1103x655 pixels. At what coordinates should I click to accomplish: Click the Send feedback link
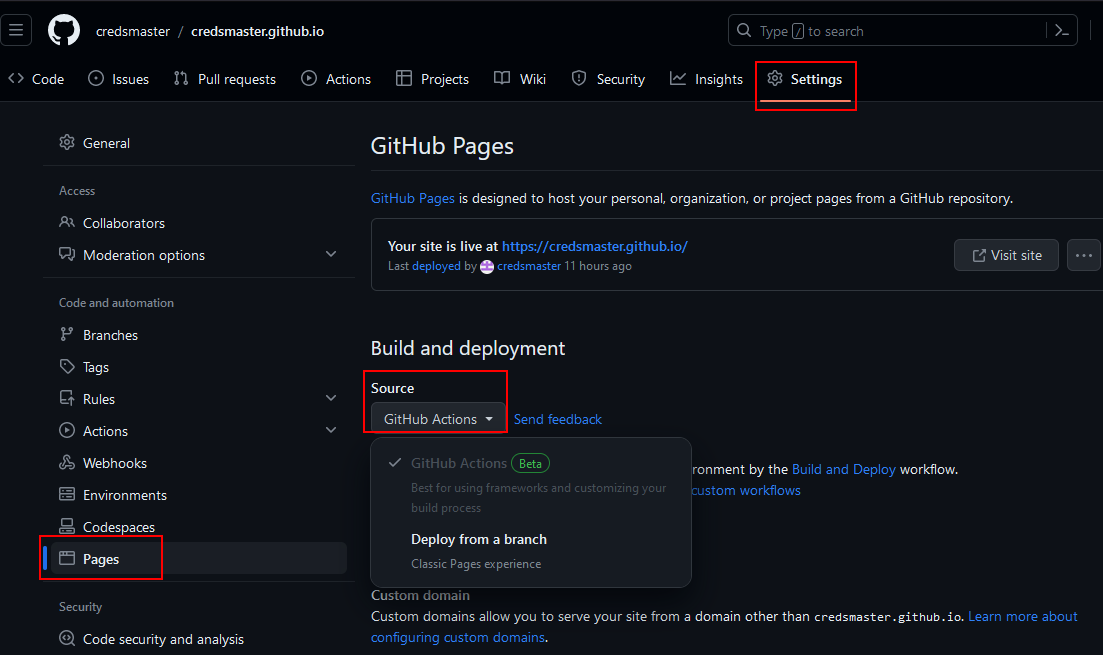[558, 419]
